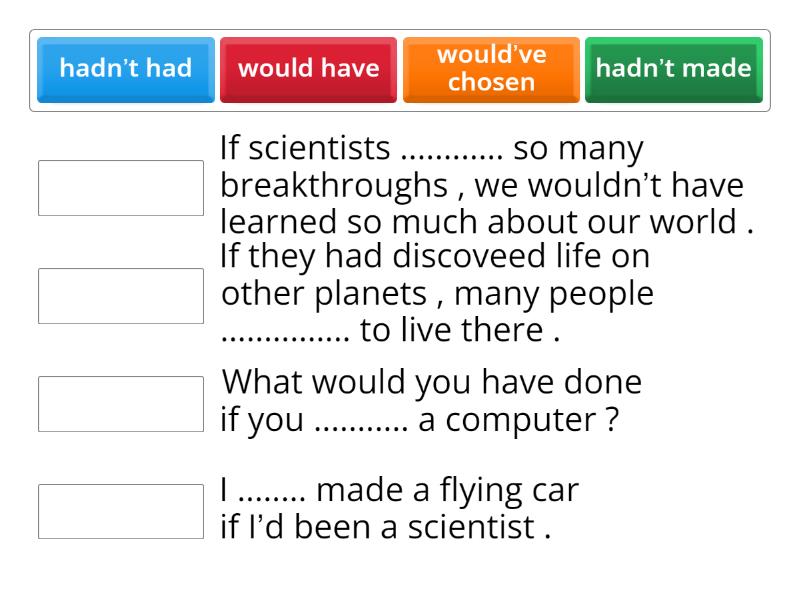Pick the red "would have" tile
This screenshot has width=800, height=600.
tap(308, 69)
